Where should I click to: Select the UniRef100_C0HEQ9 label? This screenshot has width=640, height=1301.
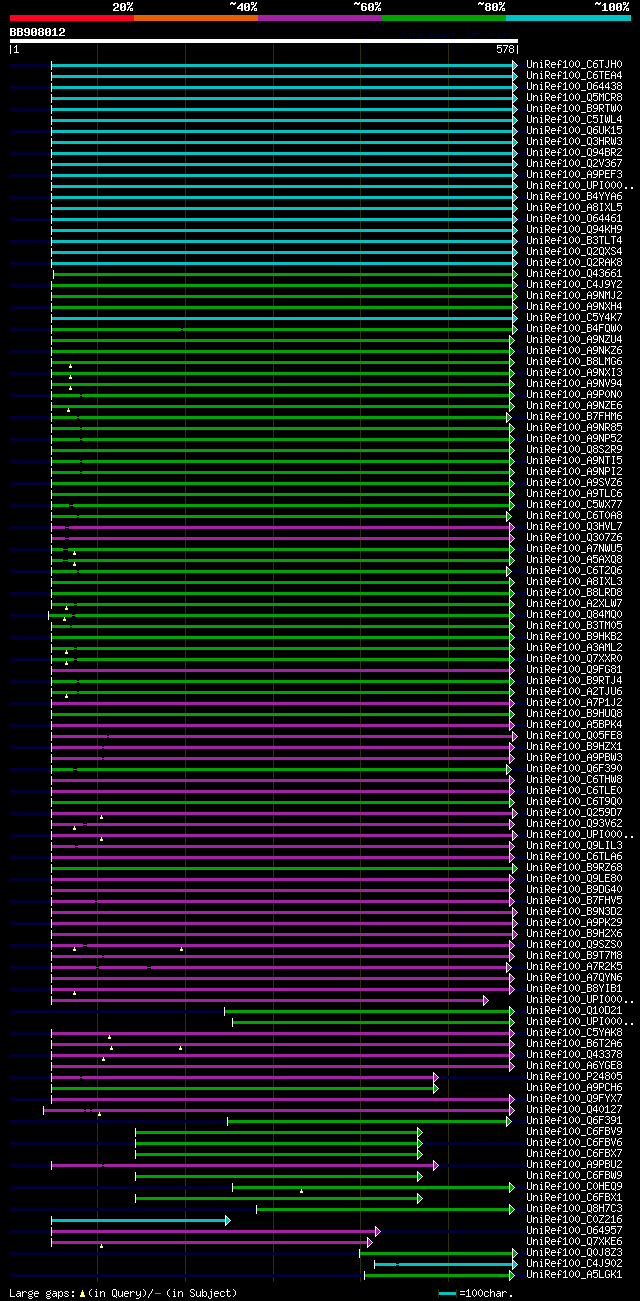pos(574,1186)
